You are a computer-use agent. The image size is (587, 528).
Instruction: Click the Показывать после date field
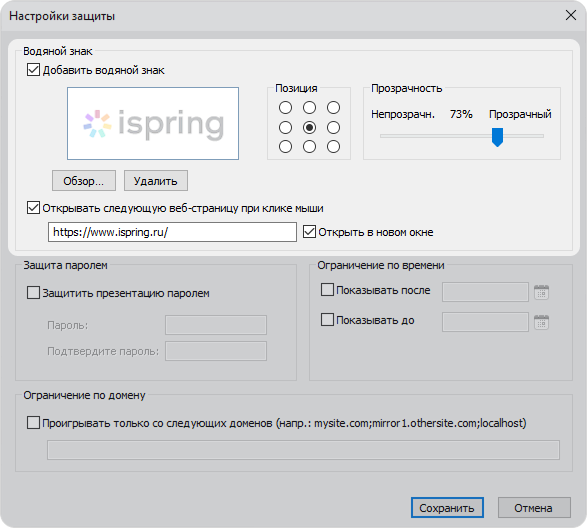(485, 292)
